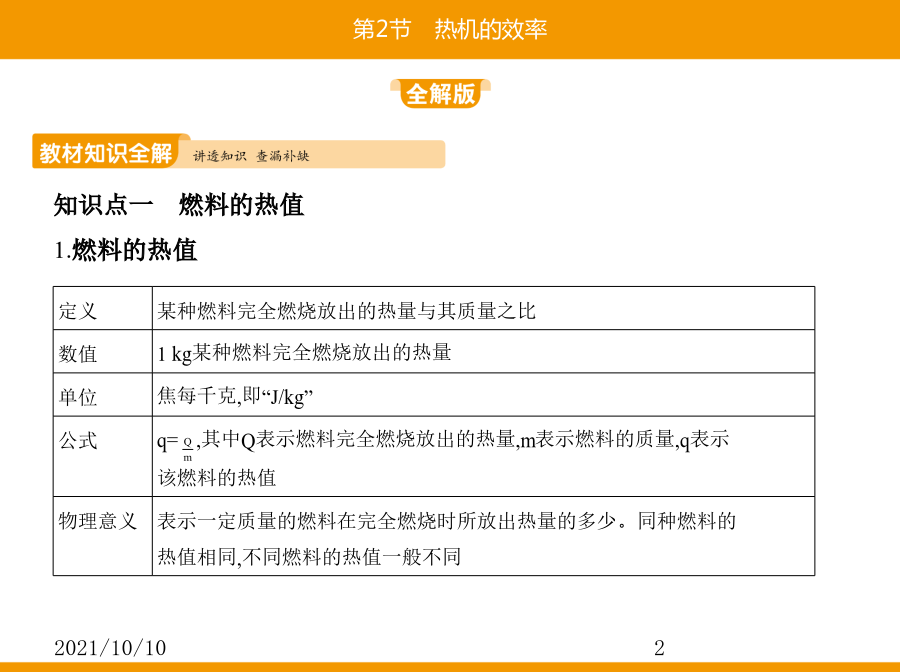This screenshot has height=672, width=900.
Task: Click the table cell labeled "定义"
Action: pyautogui.click(x=103, y=309)
